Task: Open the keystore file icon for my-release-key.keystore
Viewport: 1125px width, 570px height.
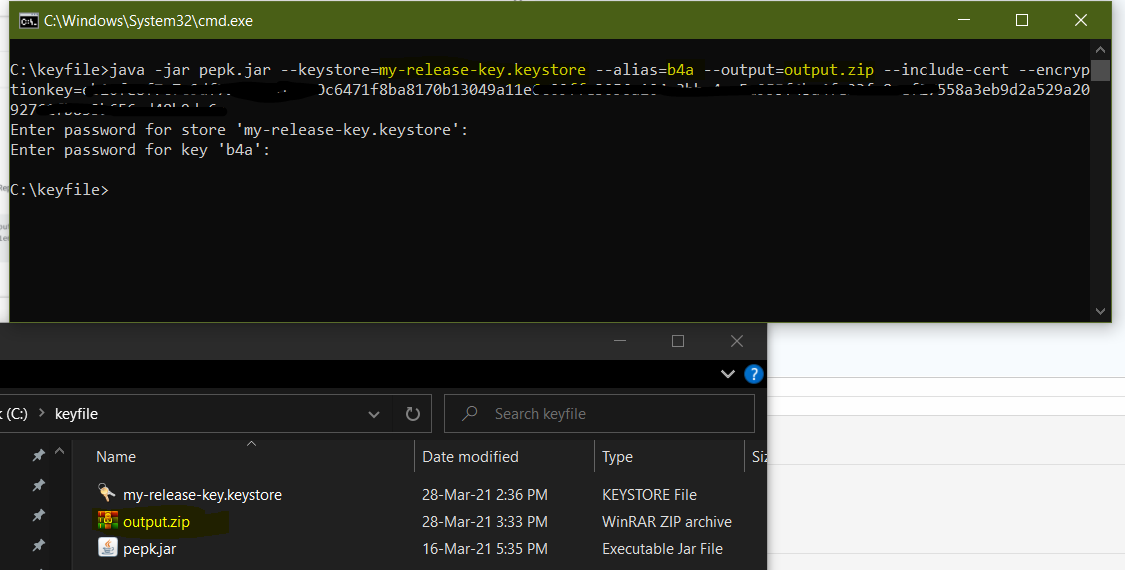Action: coord(107,493)
